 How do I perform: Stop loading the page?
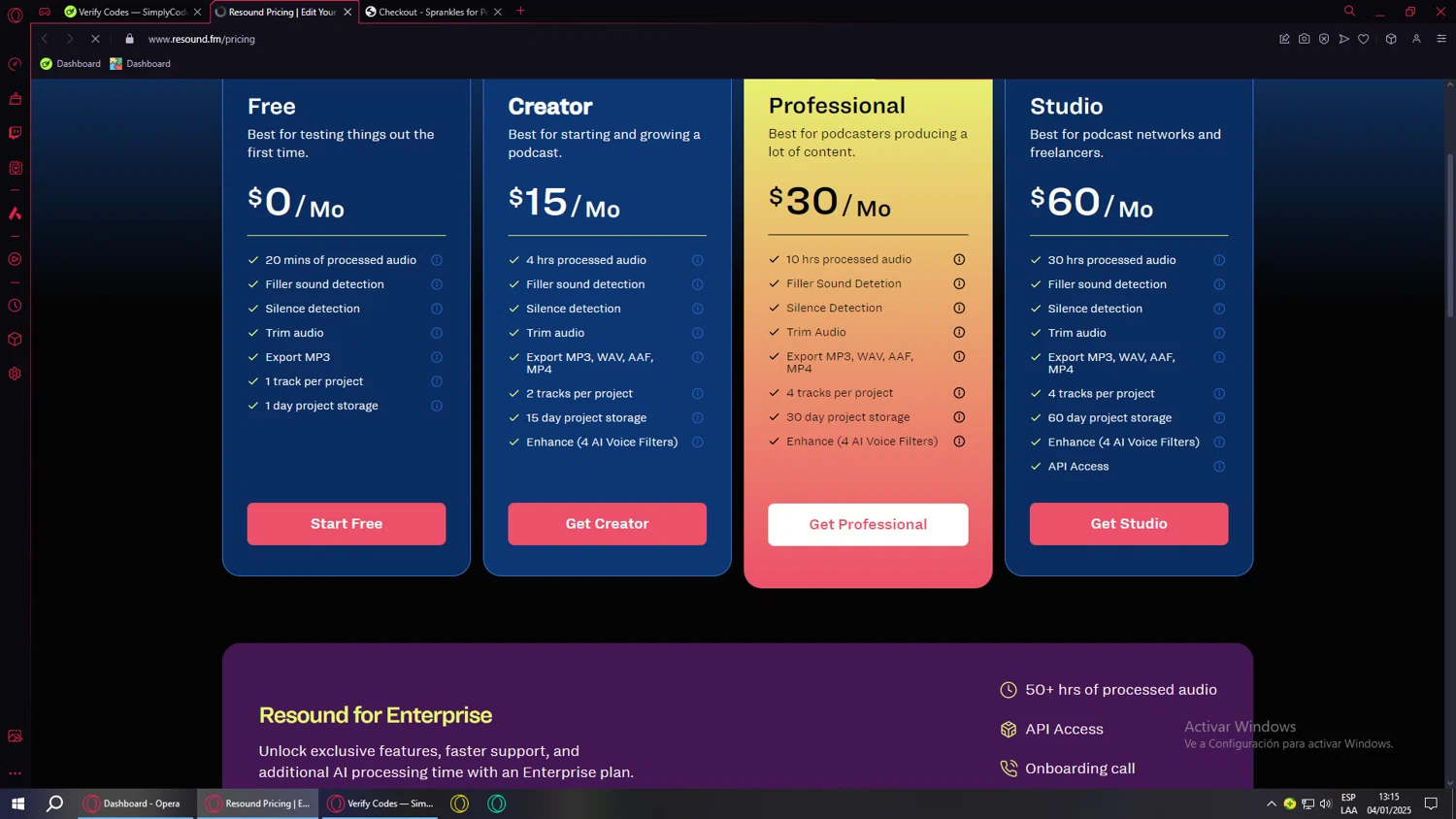(95, 39)
